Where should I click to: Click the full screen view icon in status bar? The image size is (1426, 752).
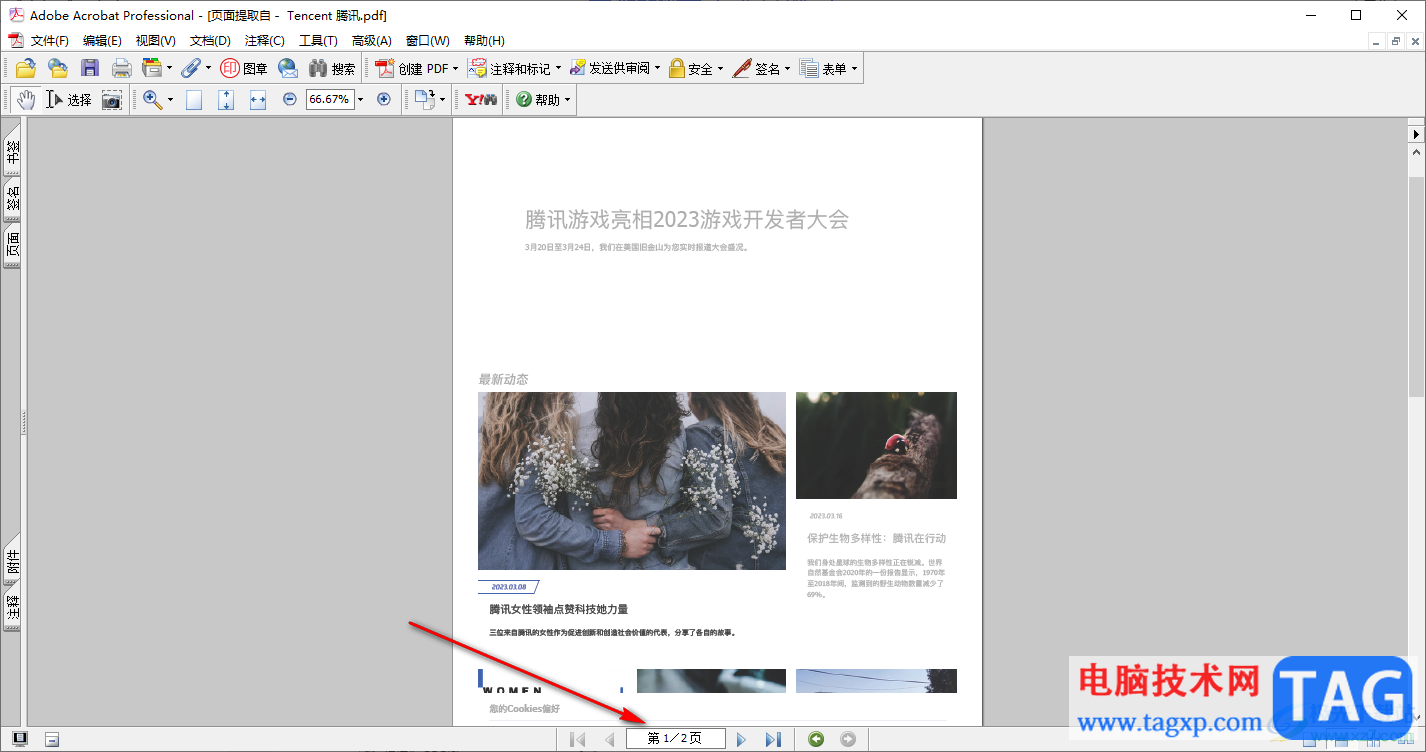20,739
